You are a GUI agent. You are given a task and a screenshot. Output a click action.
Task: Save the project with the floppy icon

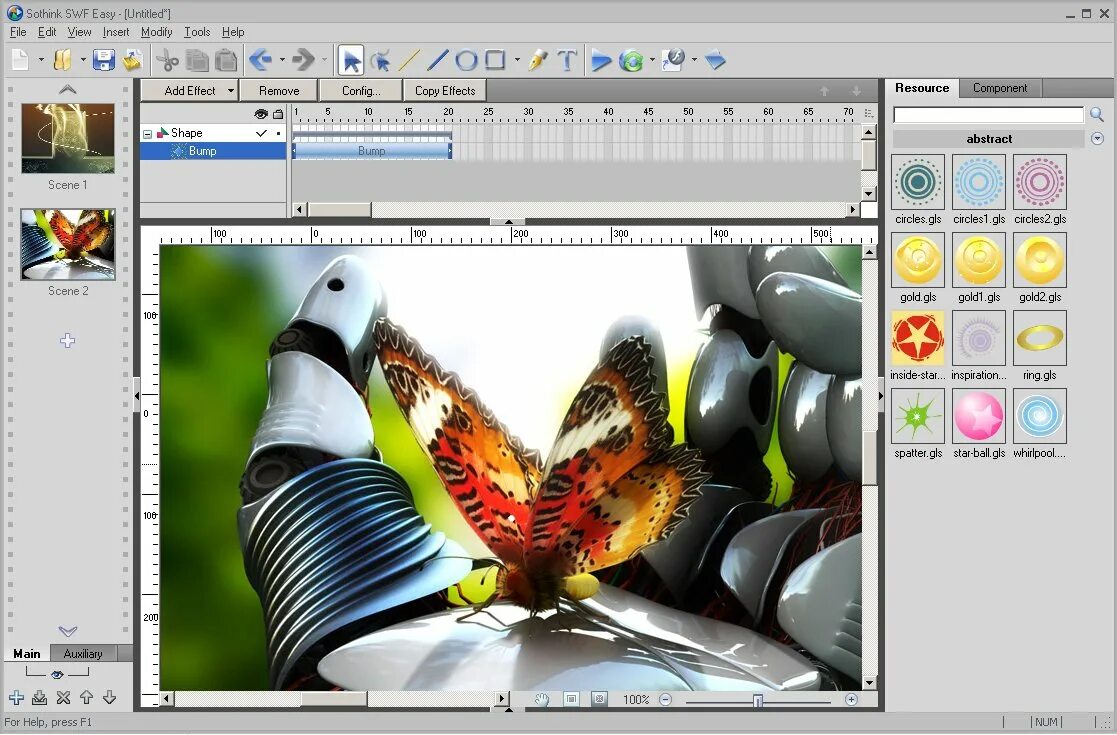(104, 61)
